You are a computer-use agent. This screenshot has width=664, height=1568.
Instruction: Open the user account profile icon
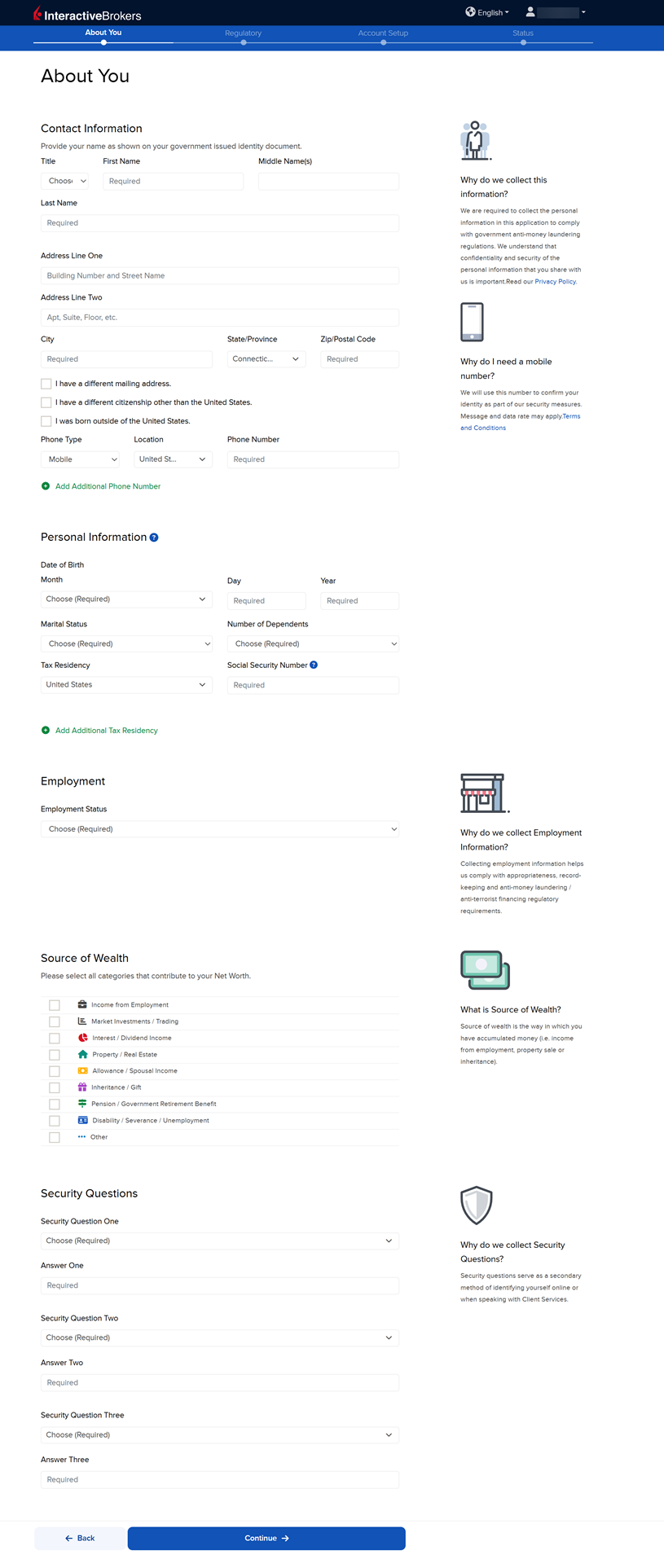tap(530, 12)
